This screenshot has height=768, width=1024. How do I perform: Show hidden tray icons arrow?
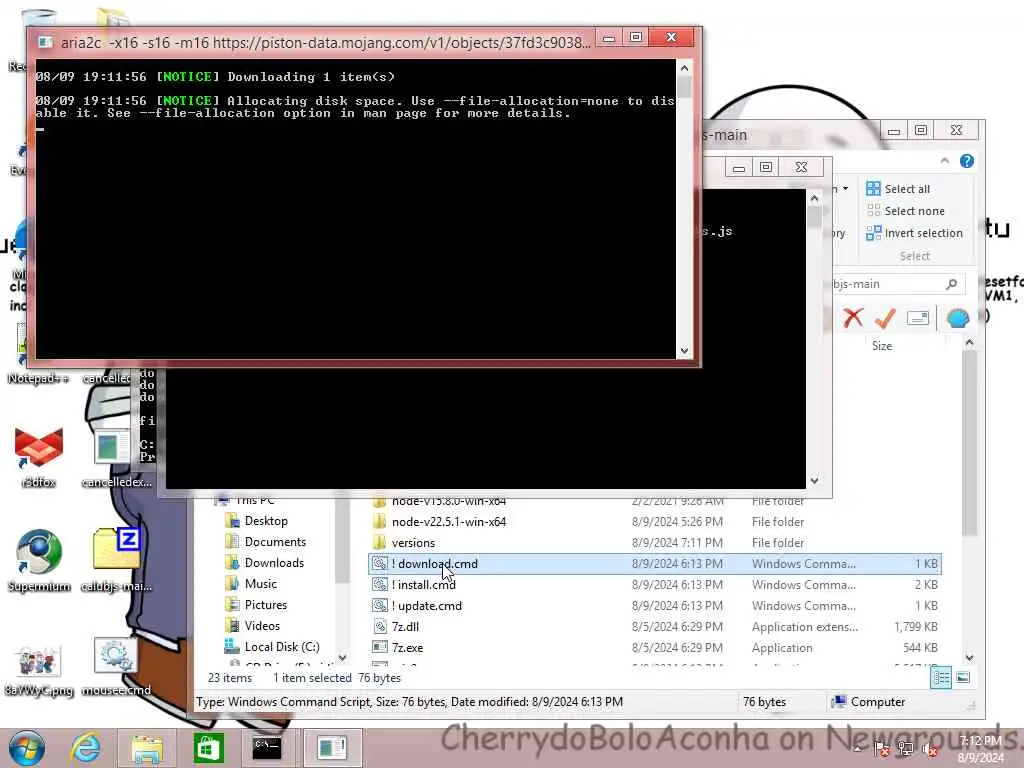point(859,749)
